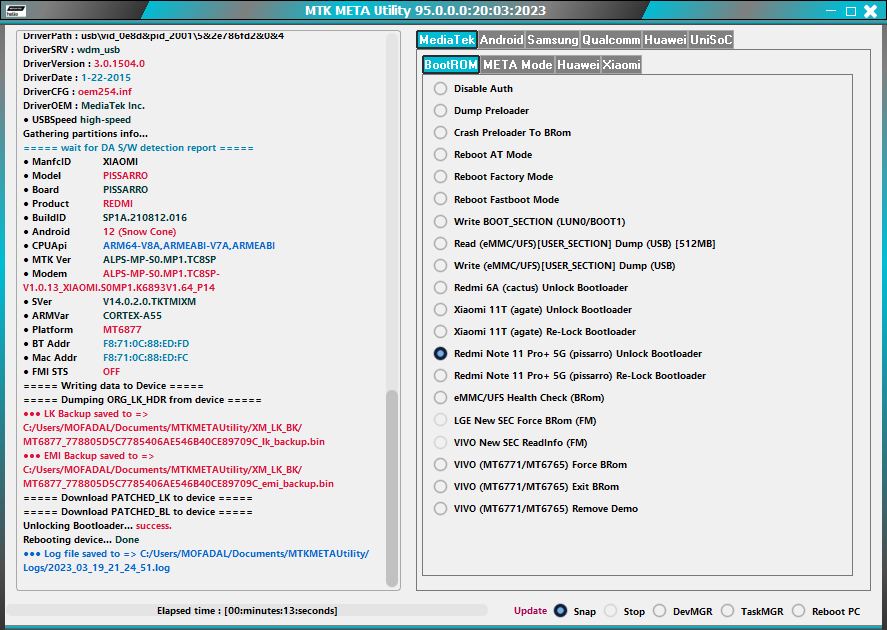Click the EMI backup file path text
887x630 pixels.
178,477
